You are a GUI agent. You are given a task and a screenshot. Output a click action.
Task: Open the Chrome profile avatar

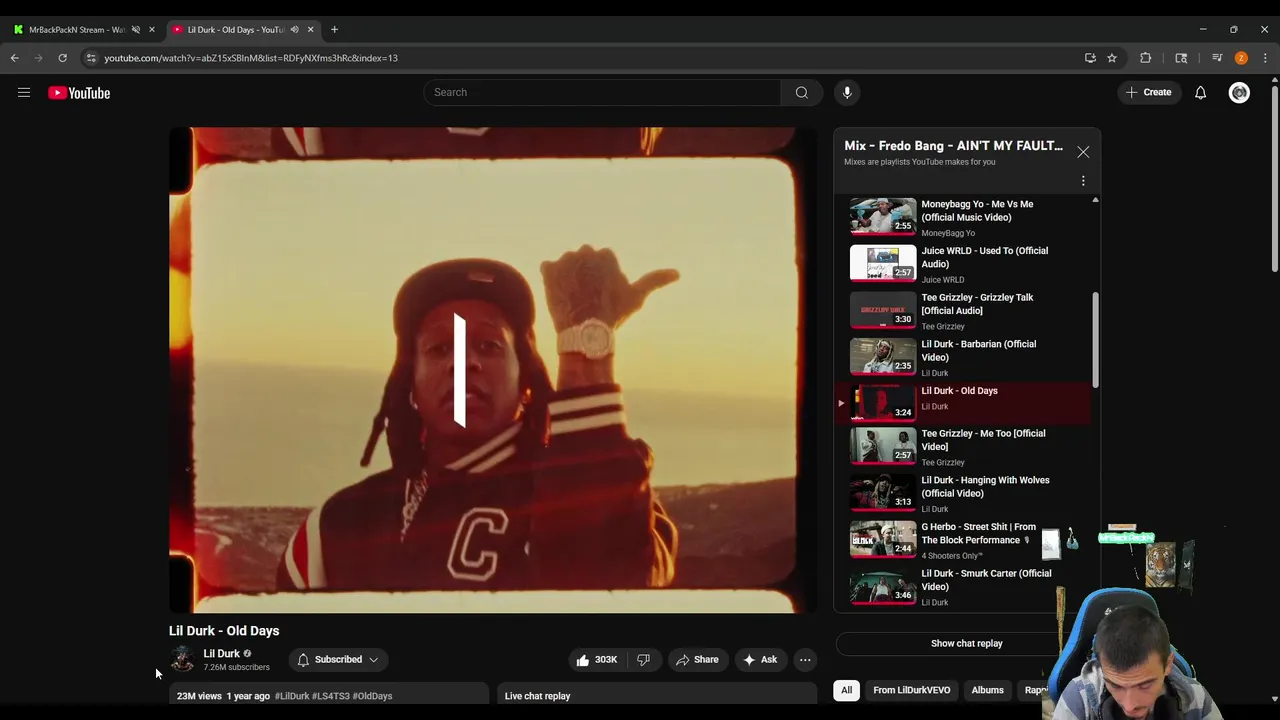tap(1241, 58)
